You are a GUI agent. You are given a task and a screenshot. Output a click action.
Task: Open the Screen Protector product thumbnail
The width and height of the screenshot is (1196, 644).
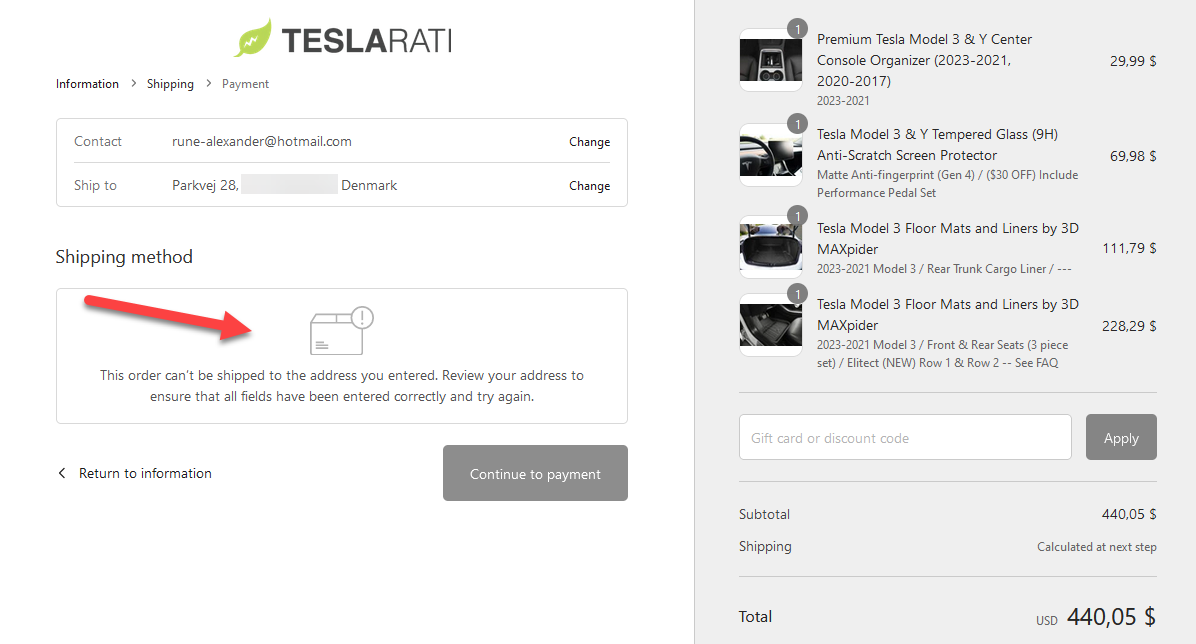[770, 155]
